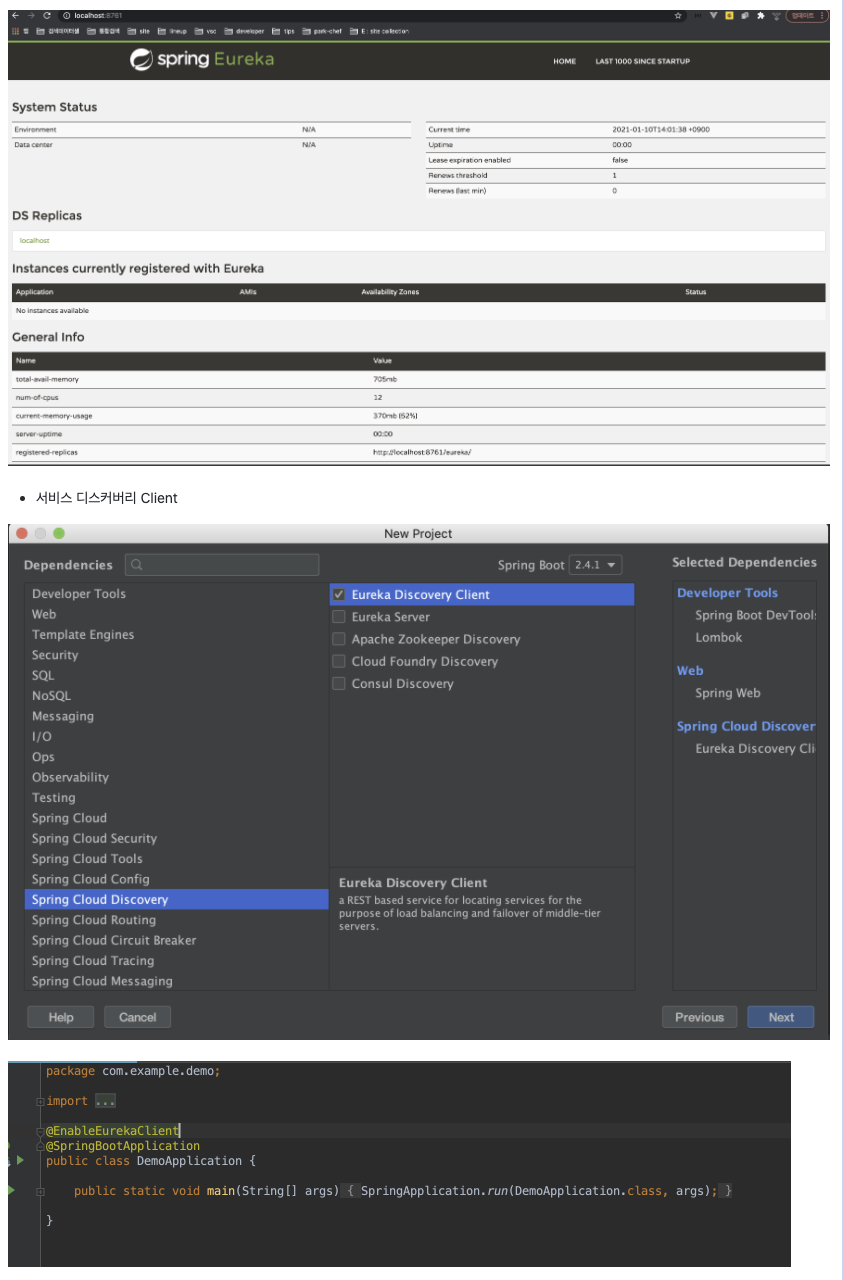
Task: Collapse the main method fold marker
Action: [x=40, y=1191]
